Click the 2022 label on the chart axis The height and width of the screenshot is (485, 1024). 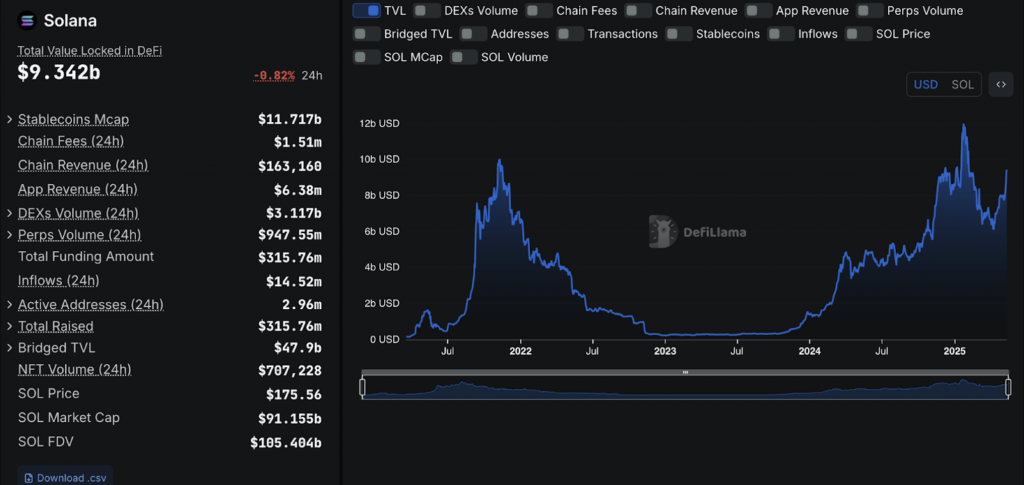(x=520, y=351)
